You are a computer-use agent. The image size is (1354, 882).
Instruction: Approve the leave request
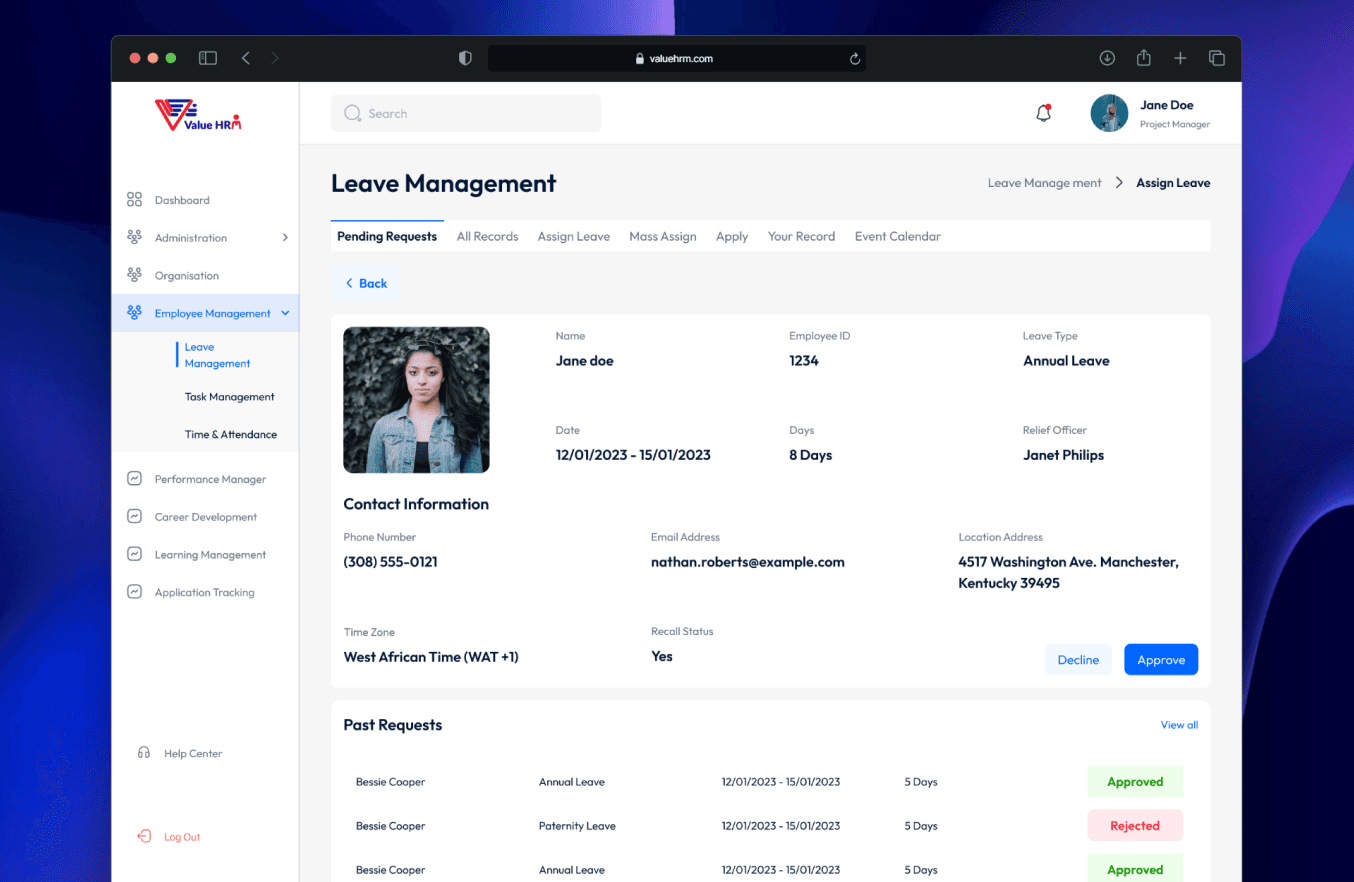(1161, 660)
